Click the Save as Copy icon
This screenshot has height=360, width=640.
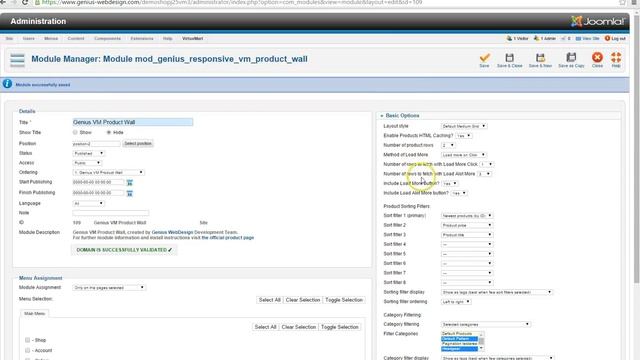571,58
